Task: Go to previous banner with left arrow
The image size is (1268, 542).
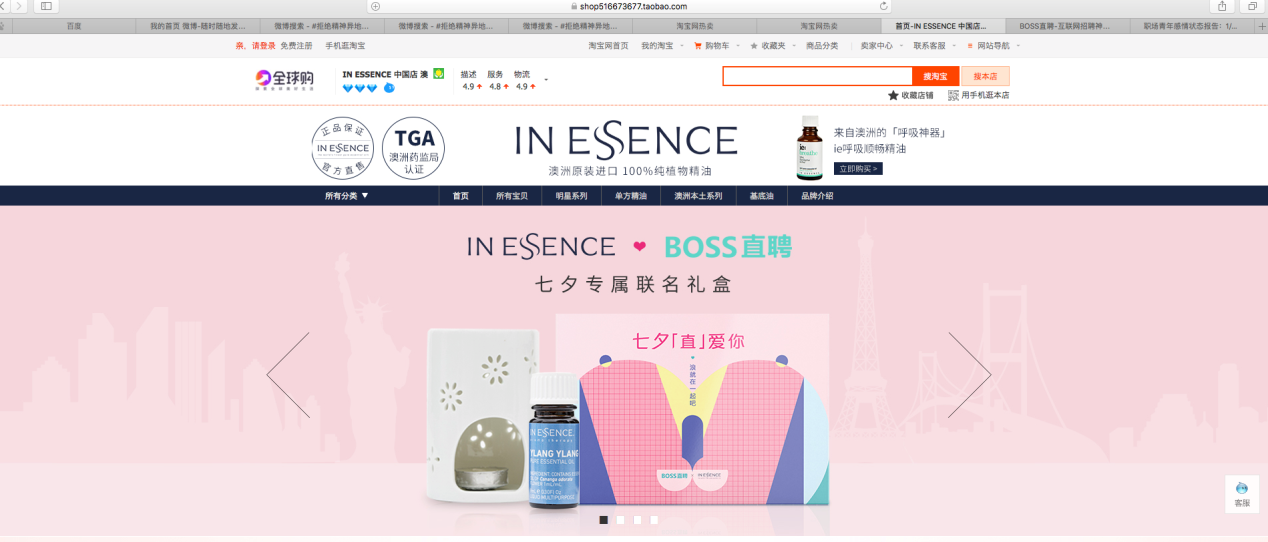Action: pyautogui.click(x=288, y=375)
